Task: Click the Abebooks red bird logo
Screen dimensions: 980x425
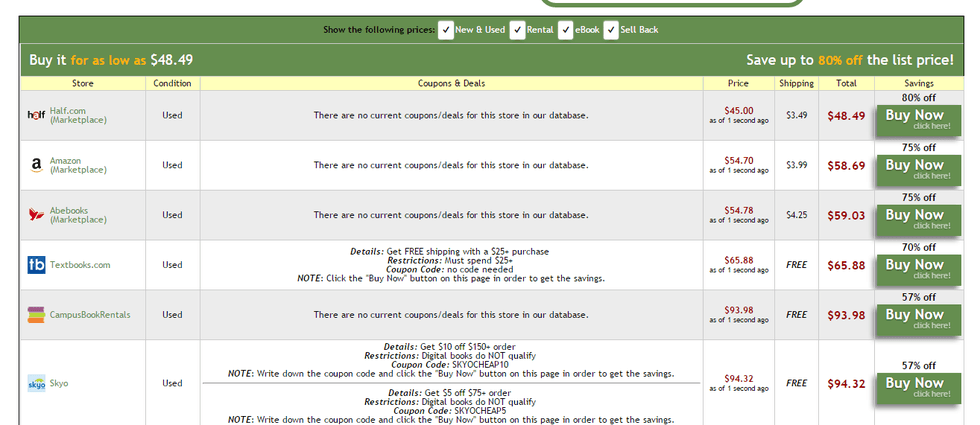Action: [x=36, y=214]
